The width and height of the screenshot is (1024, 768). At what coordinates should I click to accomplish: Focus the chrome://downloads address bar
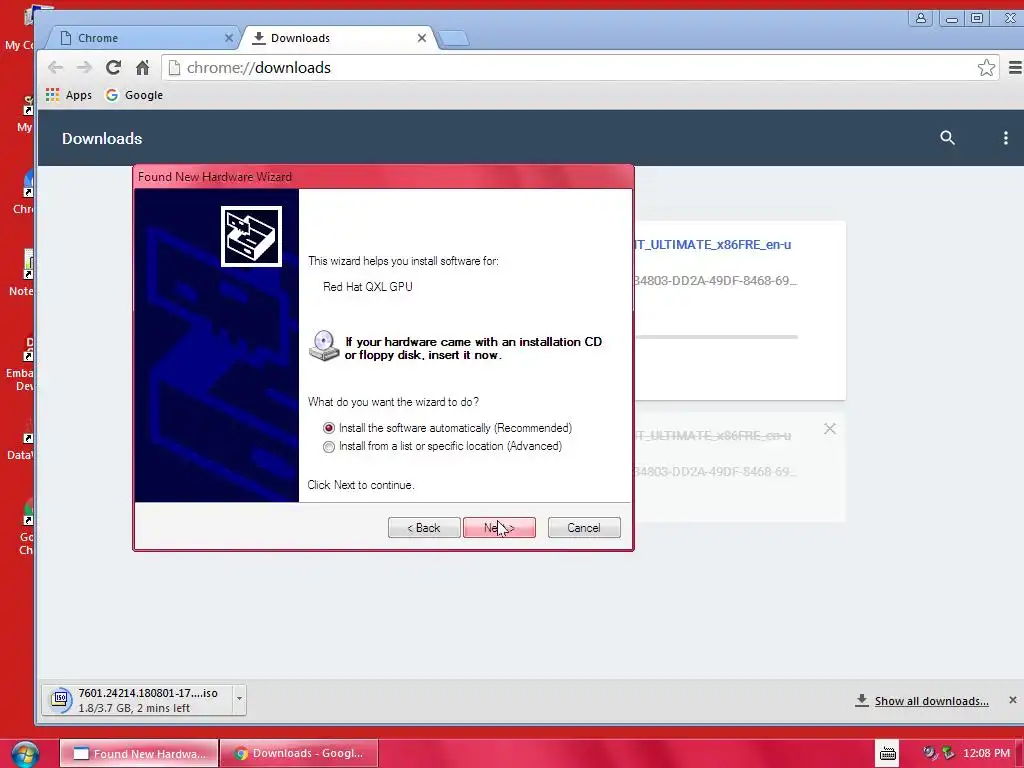tap(581, 67)
